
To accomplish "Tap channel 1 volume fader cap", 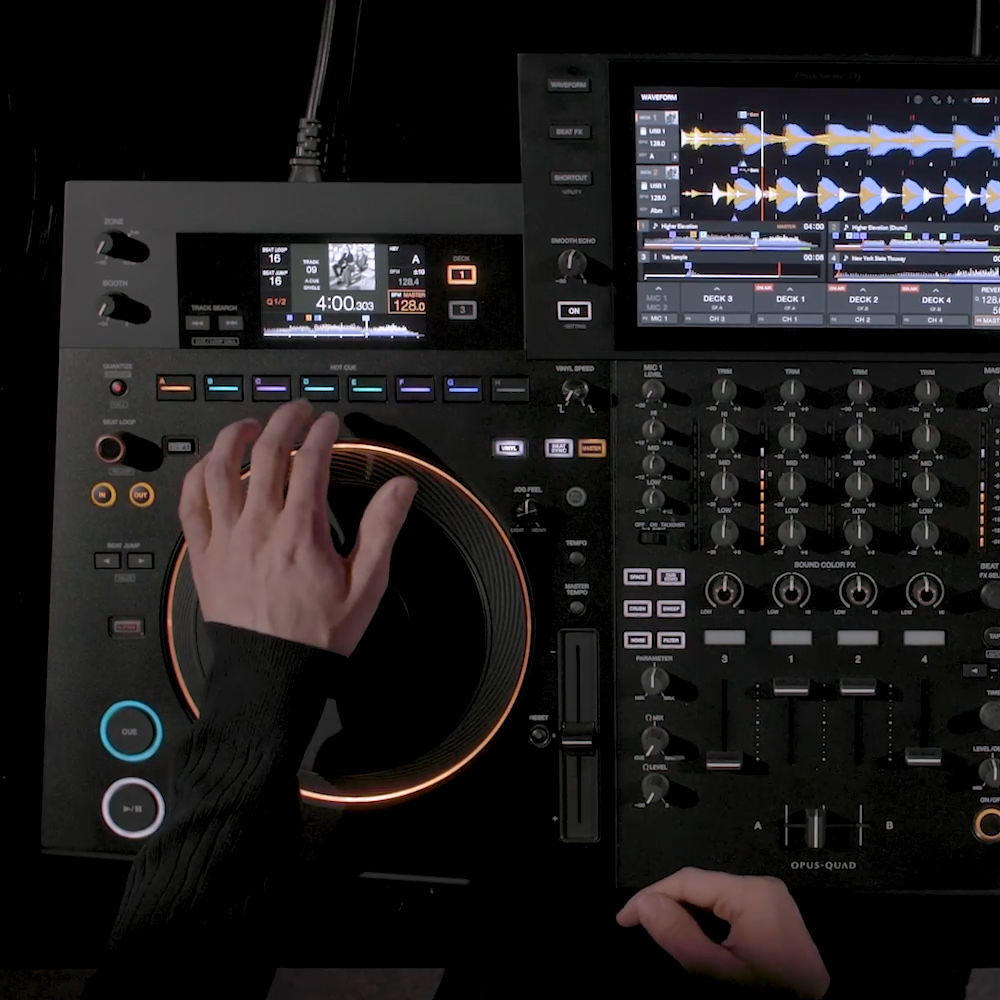I will click(x=791, y=687).
